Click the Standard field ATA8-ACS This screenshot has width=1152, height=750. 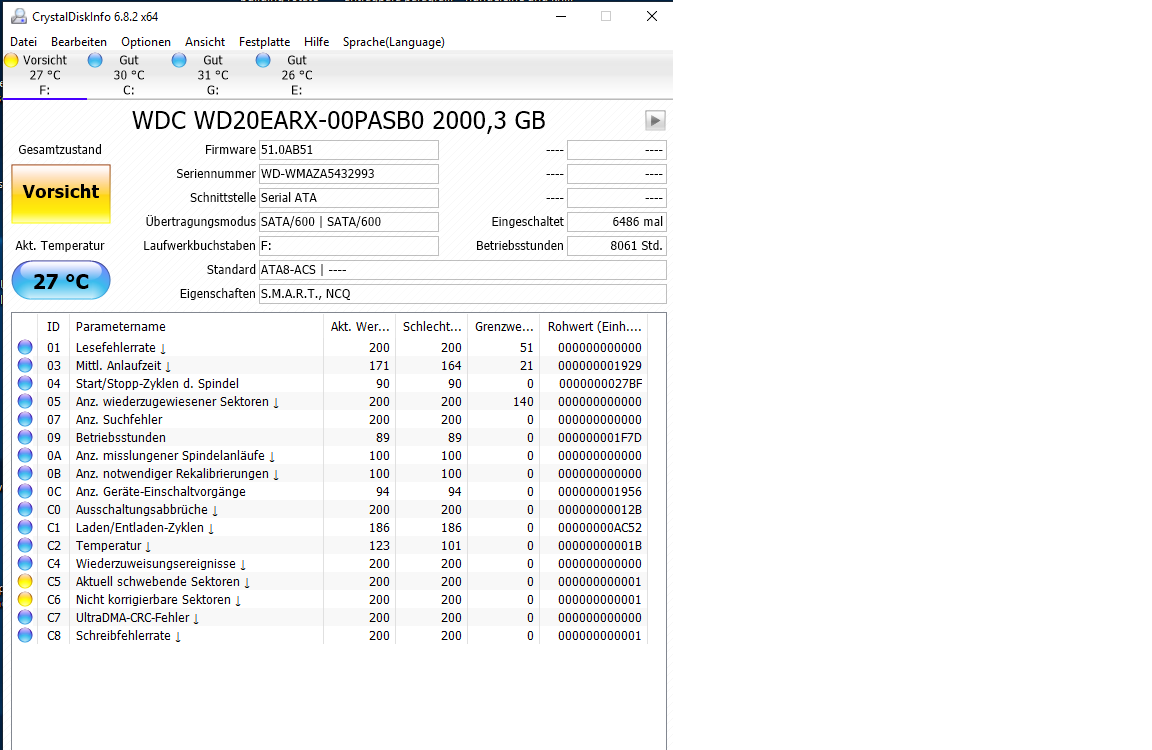(462, 270)
